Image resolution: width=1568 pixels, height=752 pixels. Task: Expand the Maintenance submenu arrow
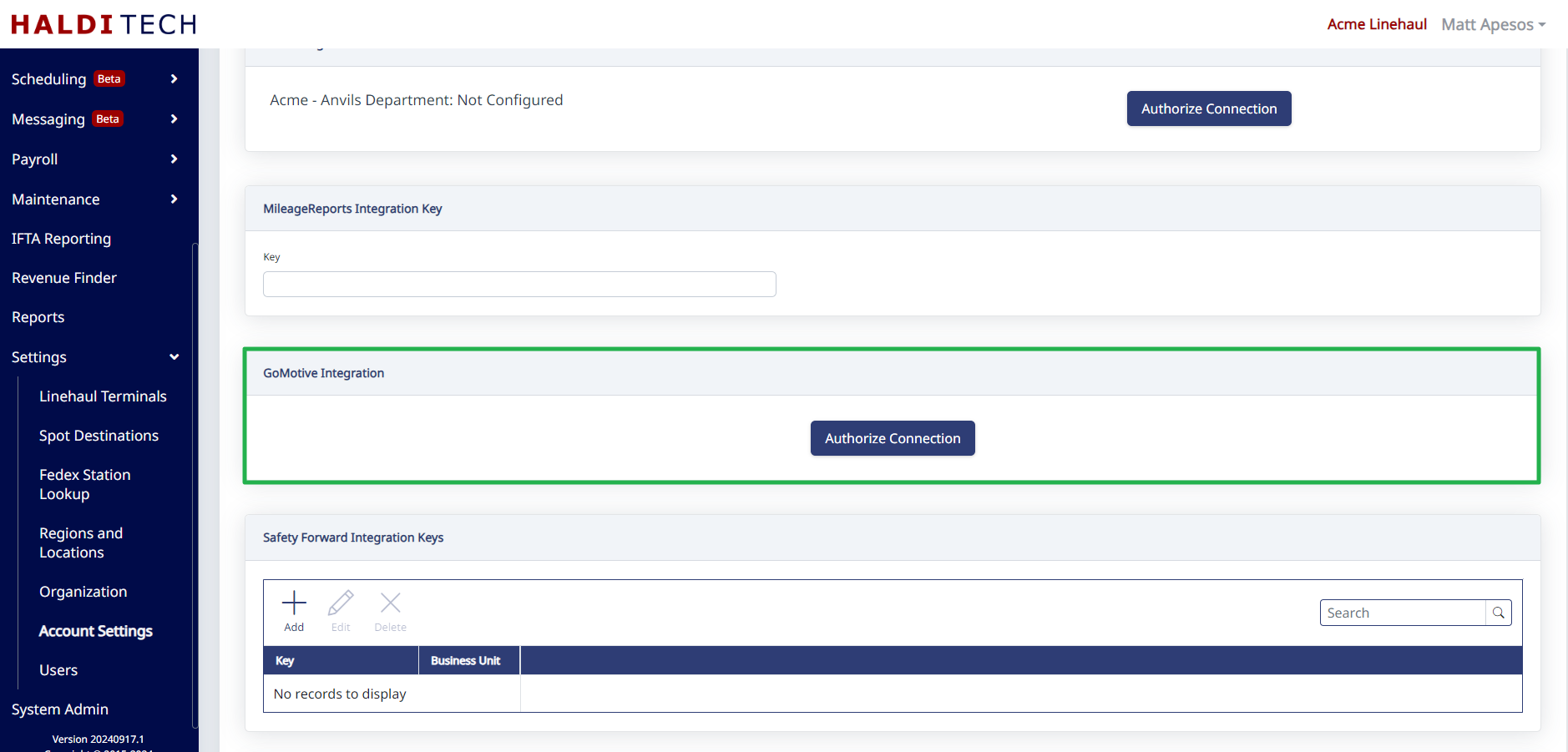tap(174, 199)
